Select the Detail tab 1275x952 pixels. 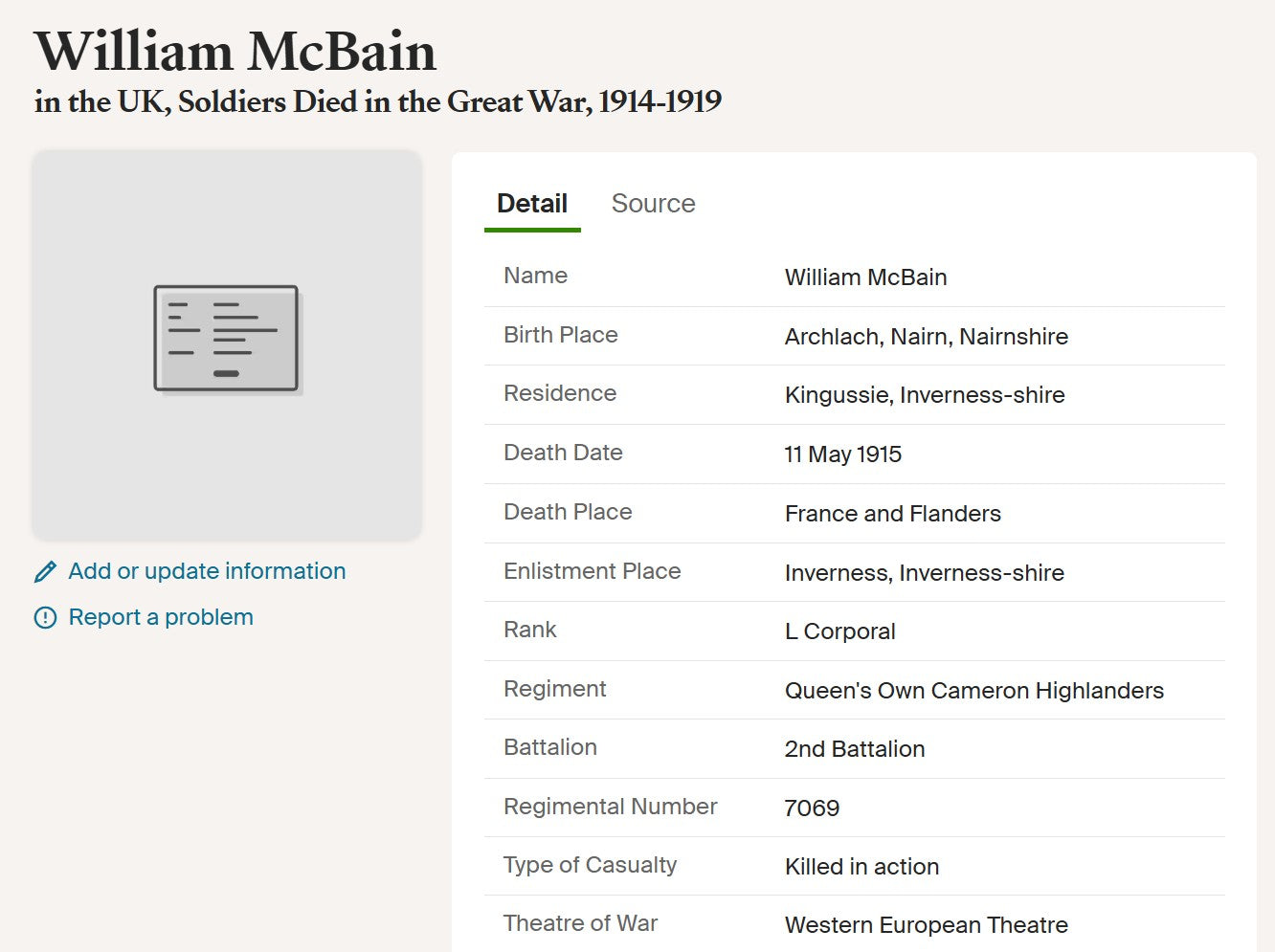click(531, 203)
